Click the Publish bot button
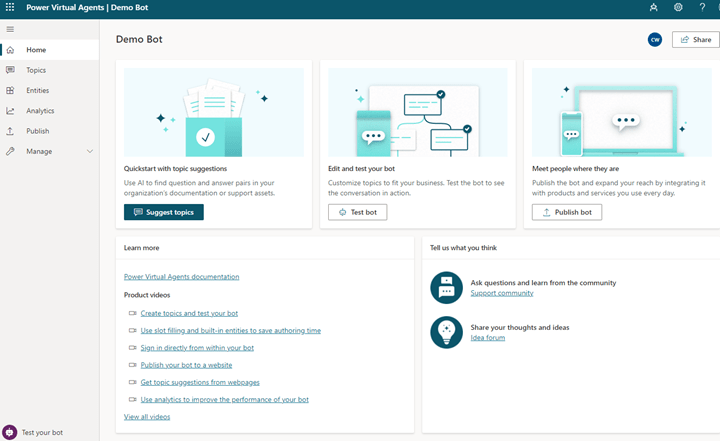This screenshot has height=441, width=720. click(x=567, y=212)
